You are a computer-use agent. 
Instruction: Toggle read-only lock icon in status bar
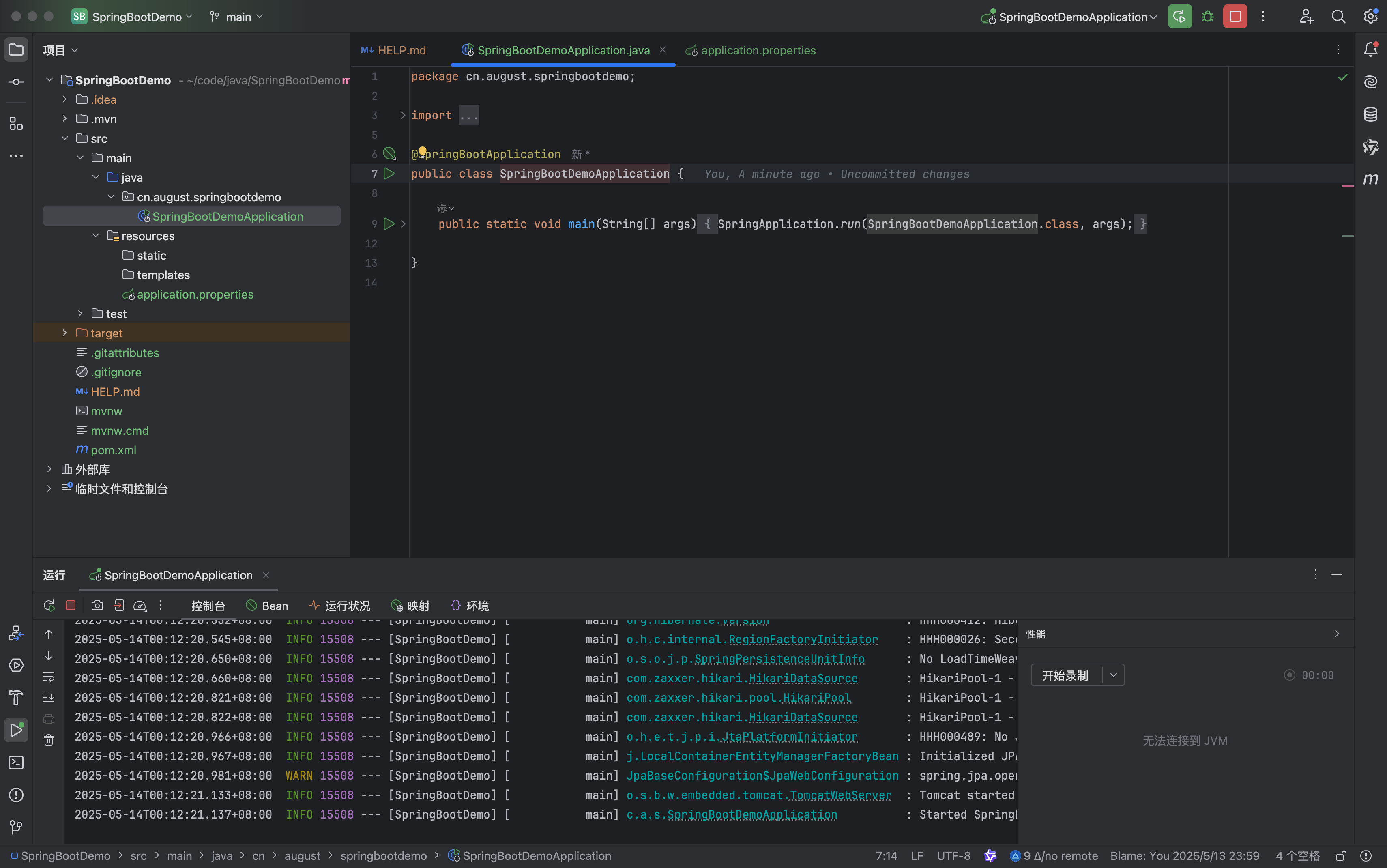point(1340,856)
